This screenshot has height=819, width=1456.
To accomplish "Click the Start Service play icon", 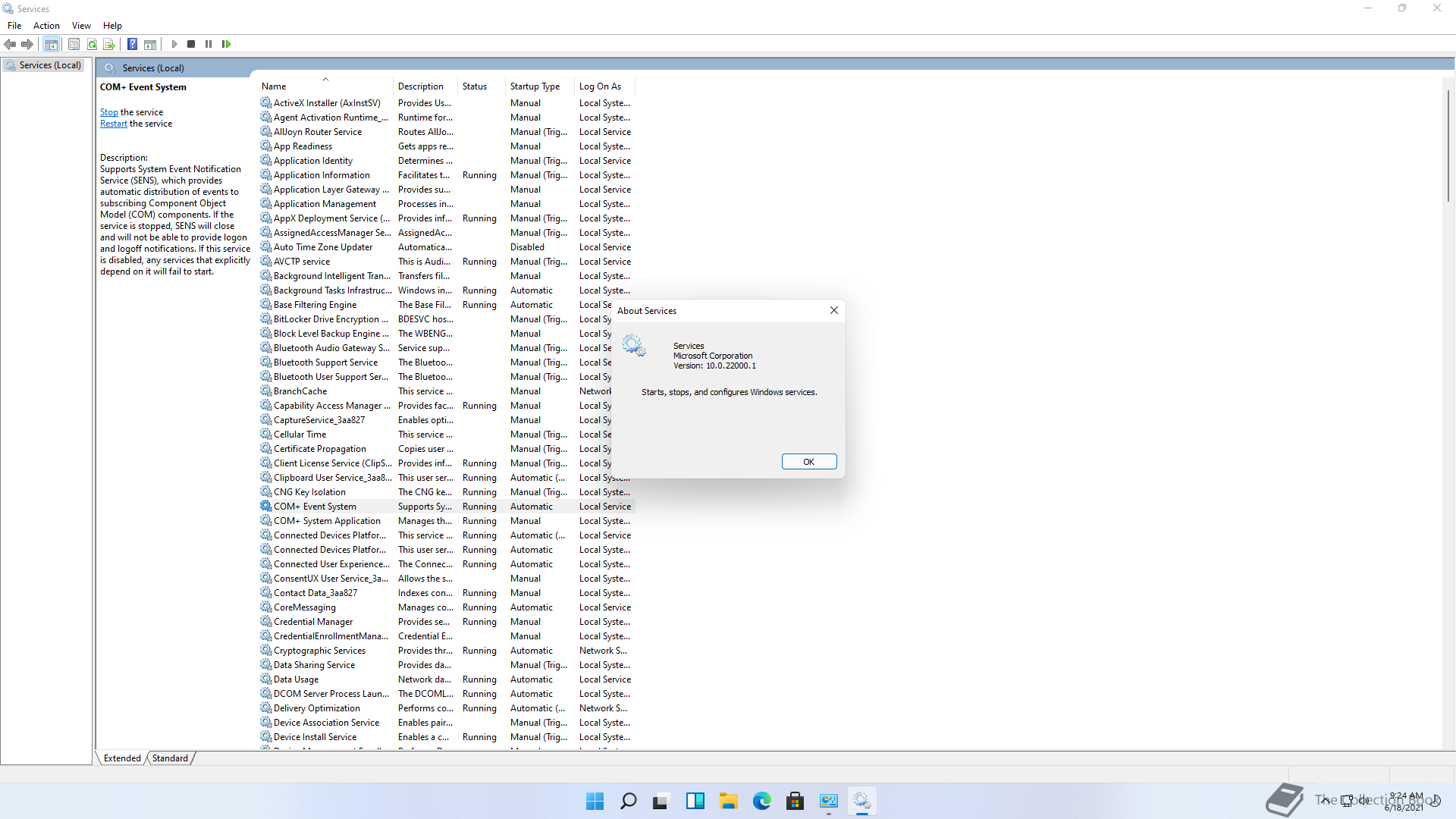I will coord(174,44).
